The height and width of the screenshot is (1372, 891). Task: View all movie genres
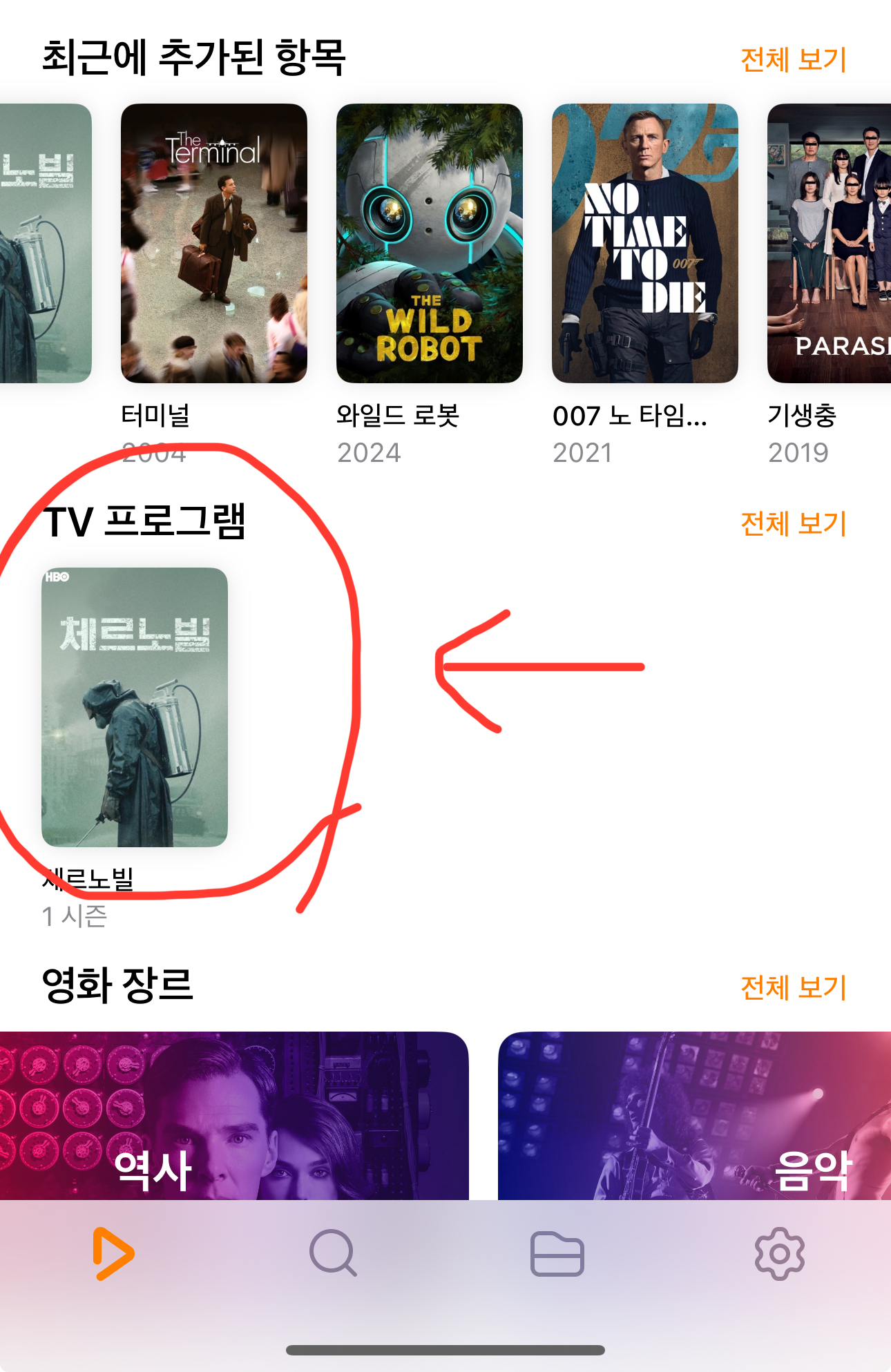pos(794,987)
